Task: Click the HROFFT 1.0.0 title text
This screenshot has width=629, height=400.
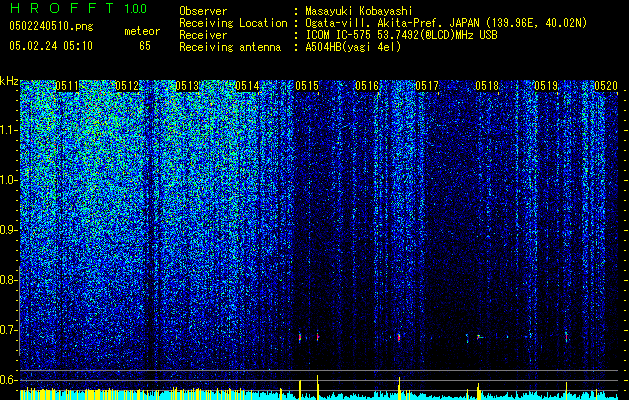Action: 78,8
